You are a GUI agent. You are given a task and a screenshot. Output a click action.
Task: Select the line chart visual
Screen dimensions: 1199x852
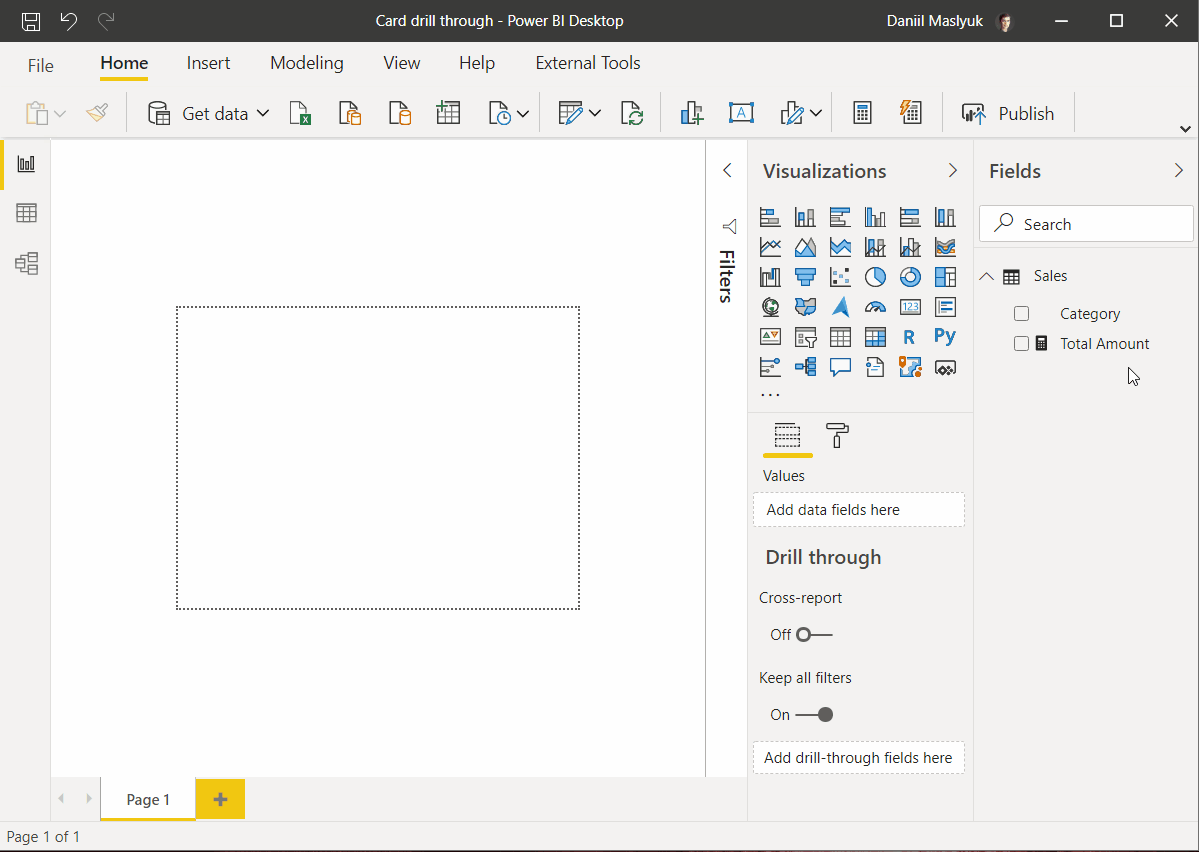tap(770, 247)
